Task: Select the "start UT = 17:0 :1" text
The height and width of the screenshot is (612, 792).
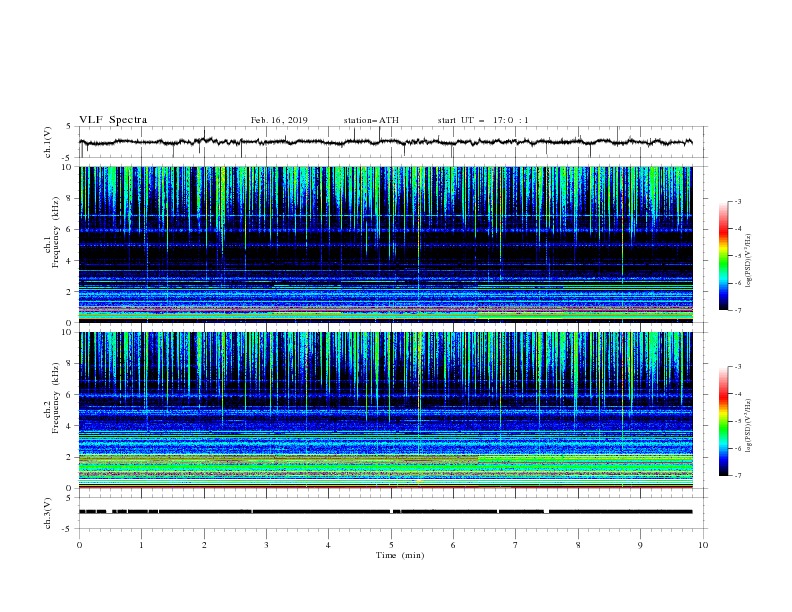Action: (x=483, y=120)
